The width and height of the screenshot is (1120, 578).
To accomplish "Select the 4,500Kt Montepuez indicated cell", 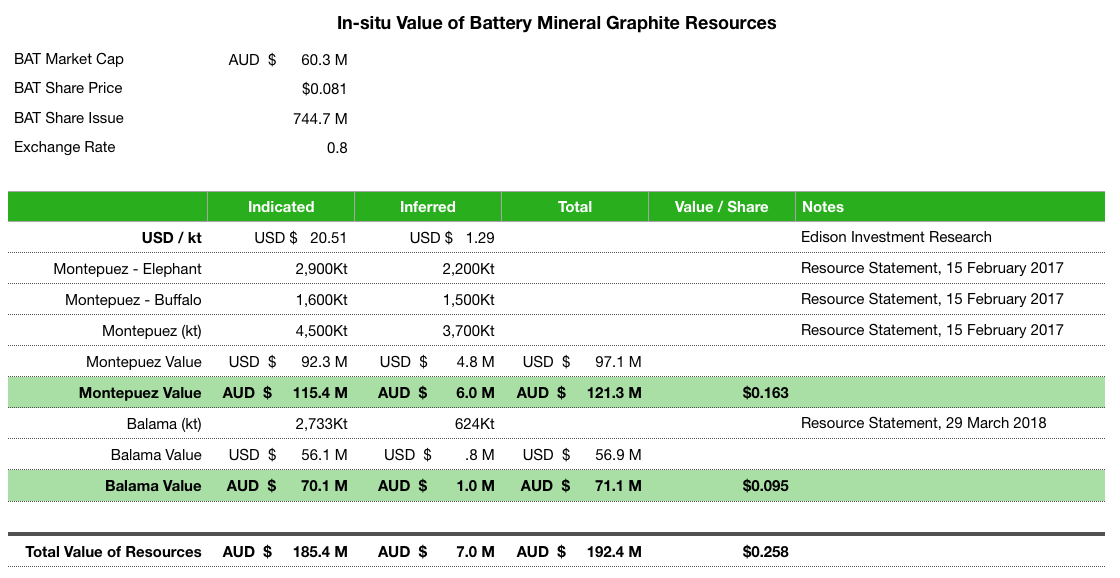I will 321,331.
